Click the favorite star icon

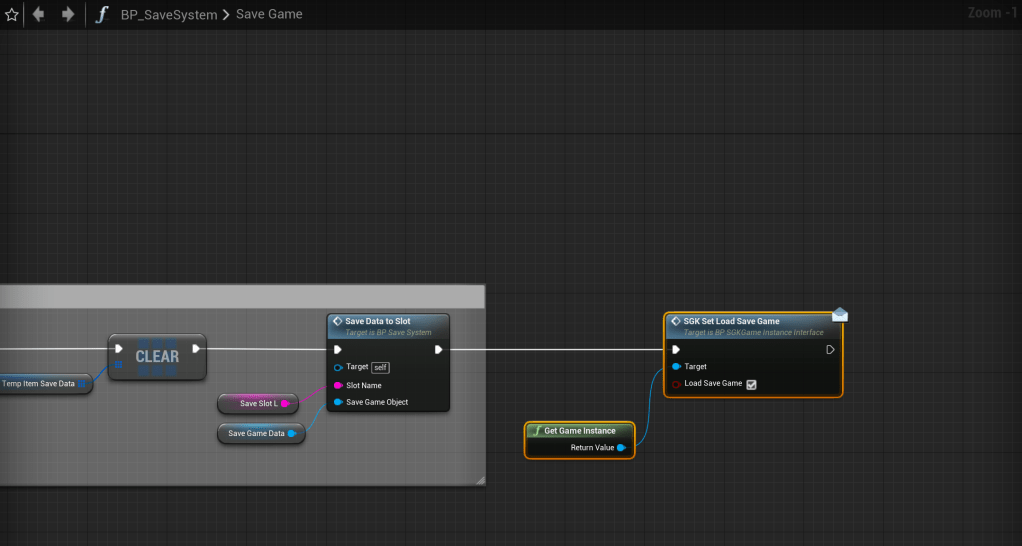tap(12, 15)
